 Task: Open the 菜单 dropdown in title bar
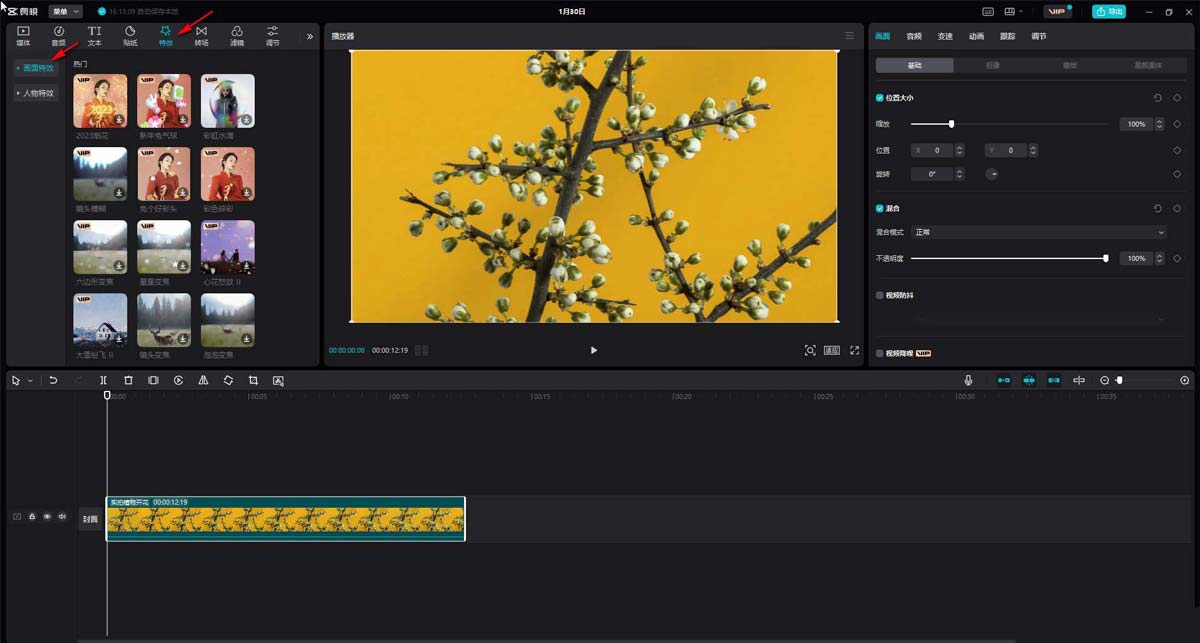coord(65,11)
